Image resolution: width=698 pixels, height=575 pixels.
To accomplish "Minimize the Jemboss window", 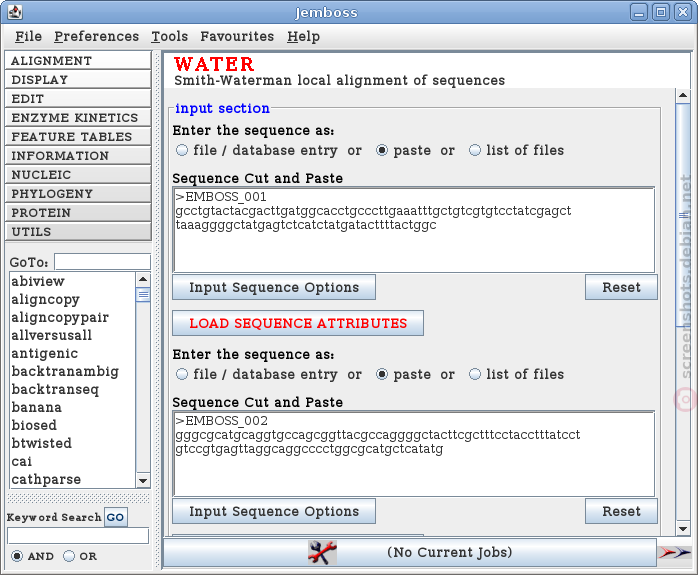I will click(639, 12).
